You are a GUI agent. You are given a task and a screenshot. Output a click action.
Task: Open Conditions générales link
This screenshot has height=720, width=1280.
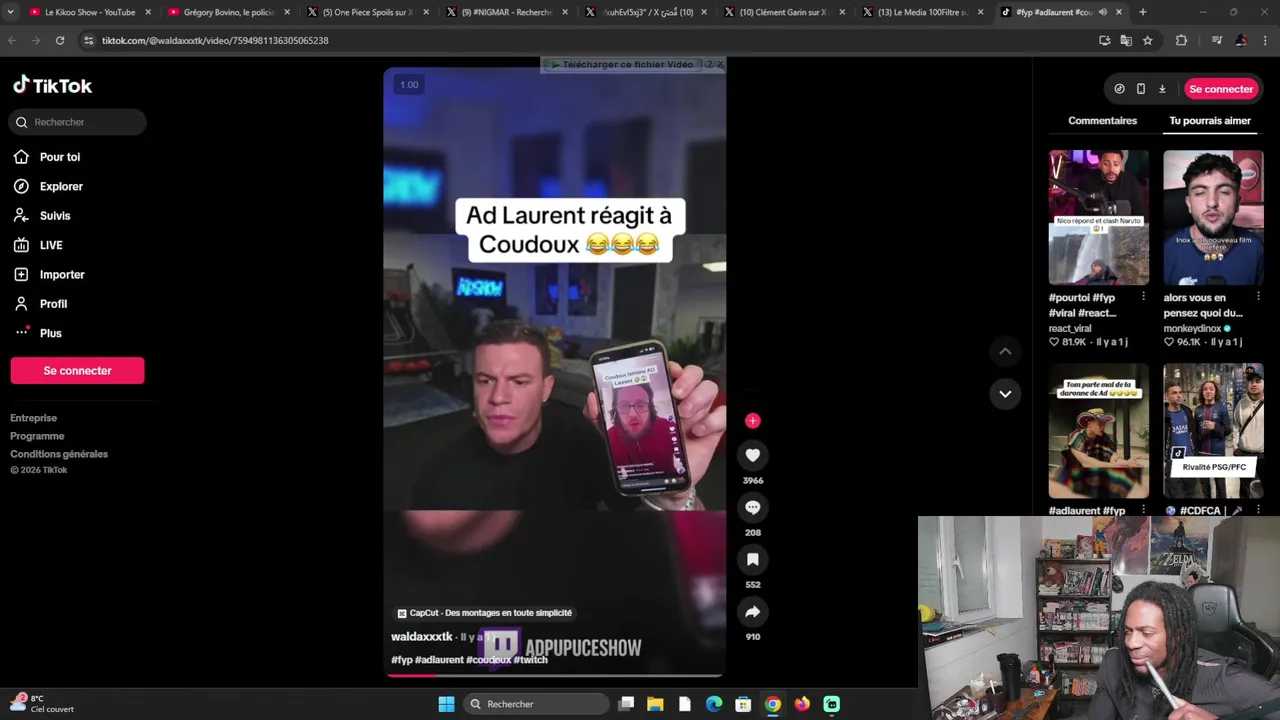click(59, 454)
